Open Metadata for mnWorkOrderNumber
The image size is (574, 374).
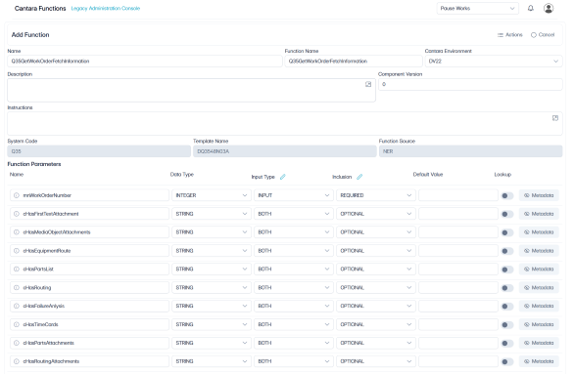pos(538,195)
